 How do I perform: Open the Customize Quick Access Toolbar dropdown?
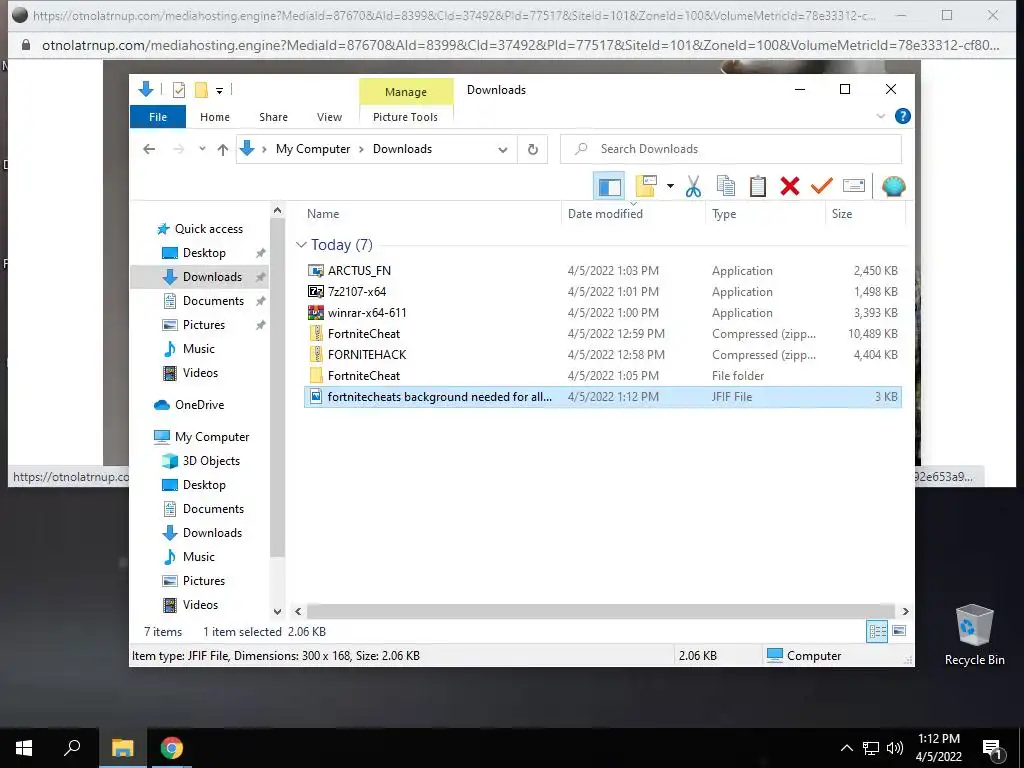coord(219,91)
